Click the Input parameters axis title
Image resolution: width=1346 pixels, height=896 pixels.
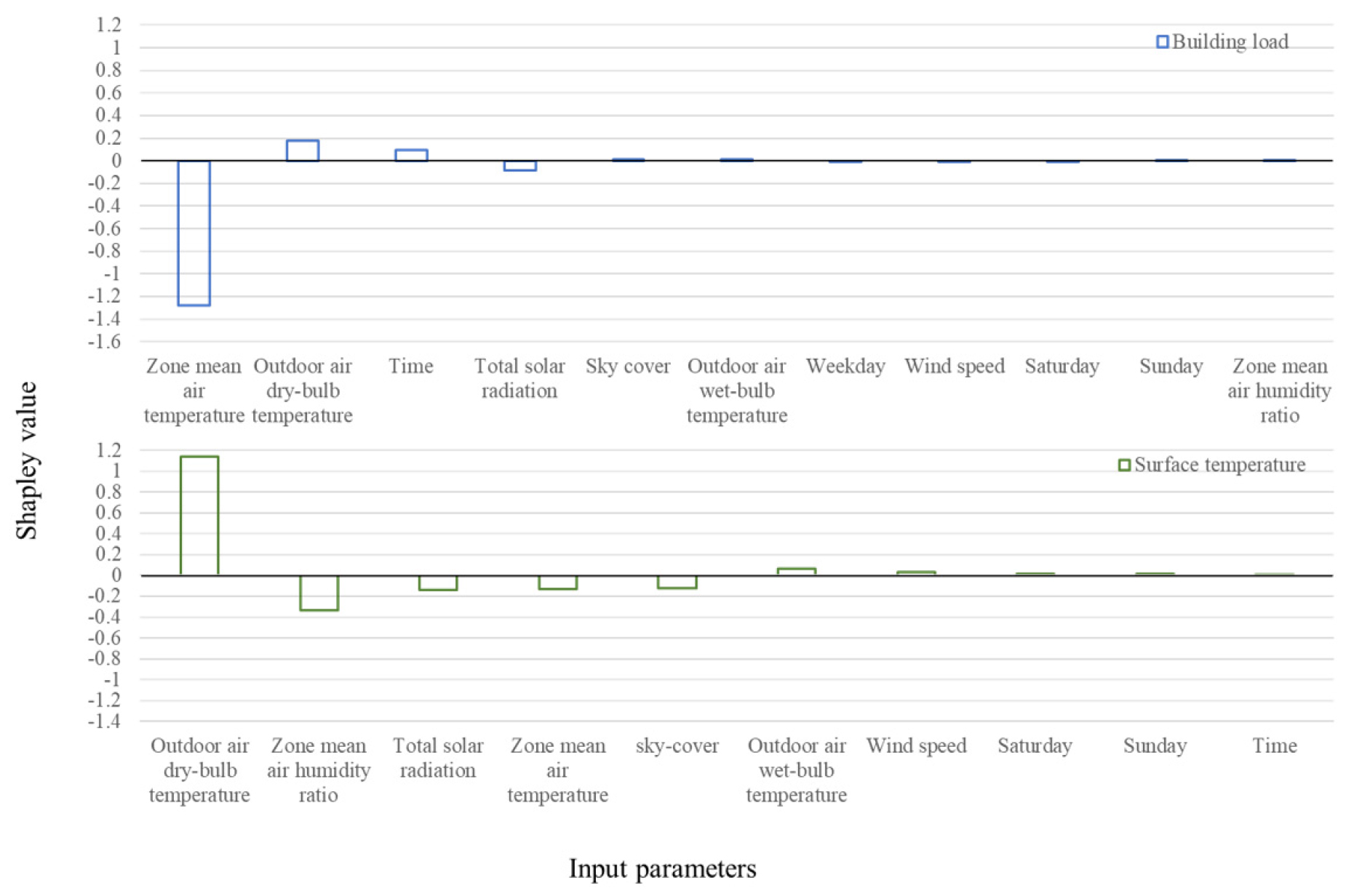[x=662, y=868]
